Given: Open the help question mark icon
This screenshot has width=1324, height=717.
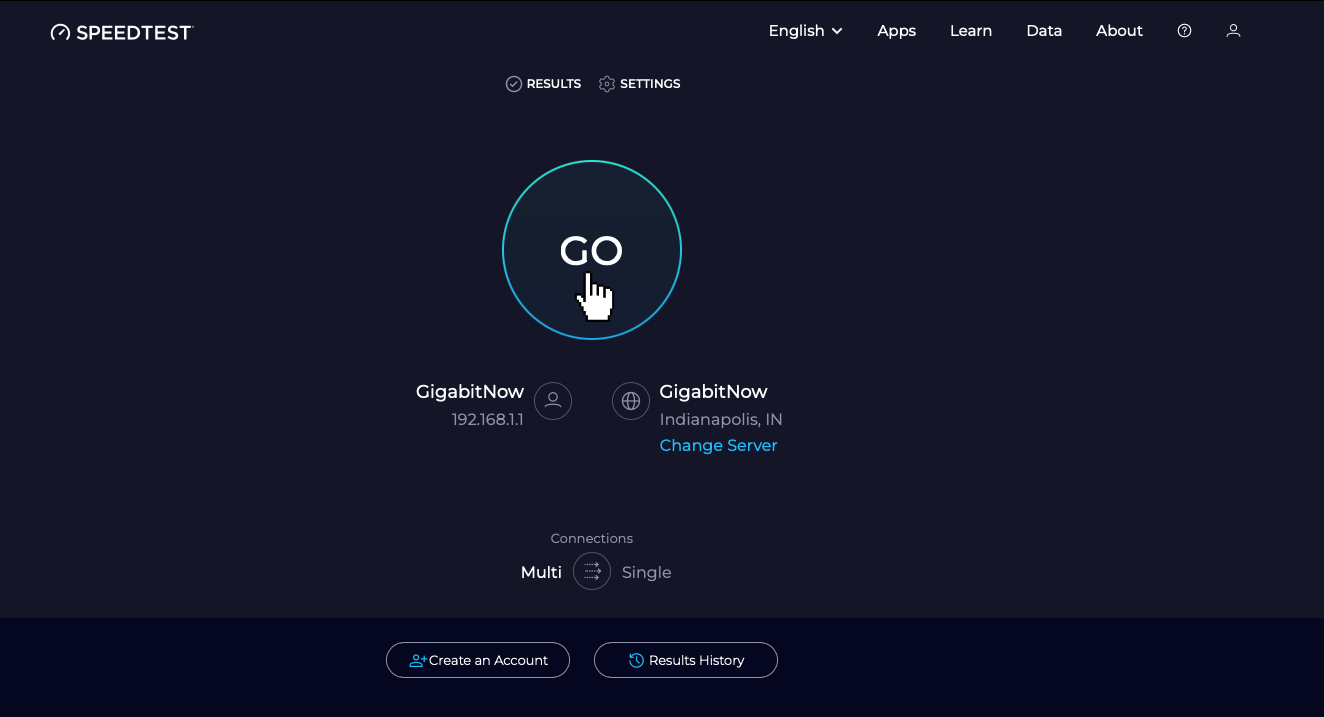Looking at the screenshot, I should [x=1184, y=31].
